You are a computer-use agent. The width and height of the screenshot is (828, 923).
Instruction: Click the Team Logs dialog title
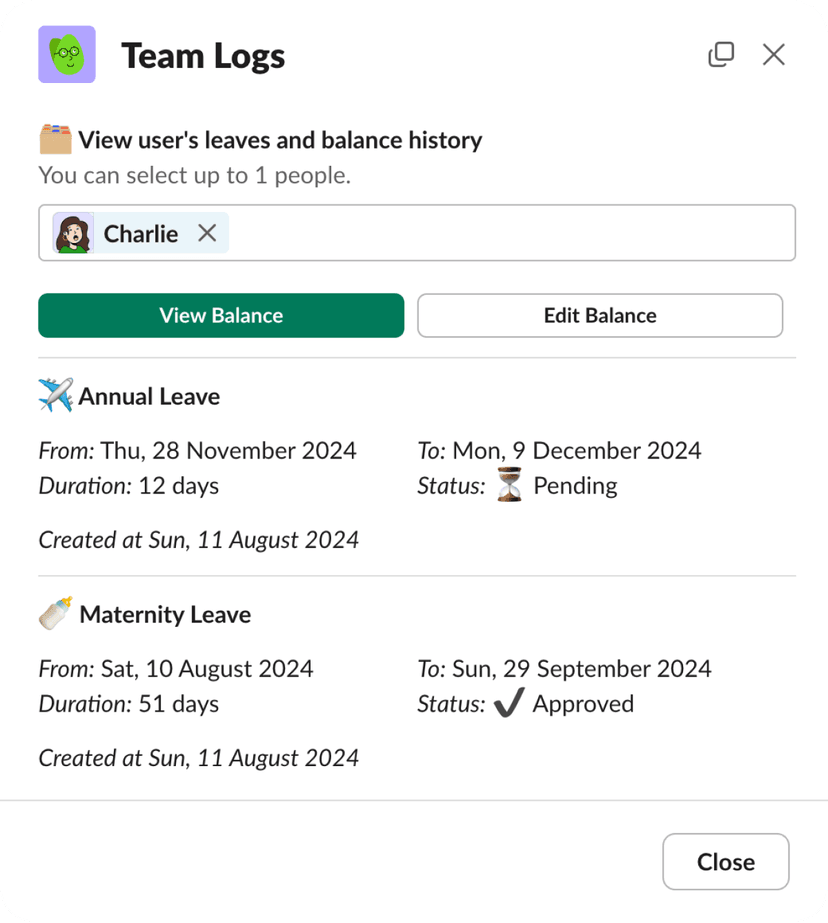coord(203,56)
